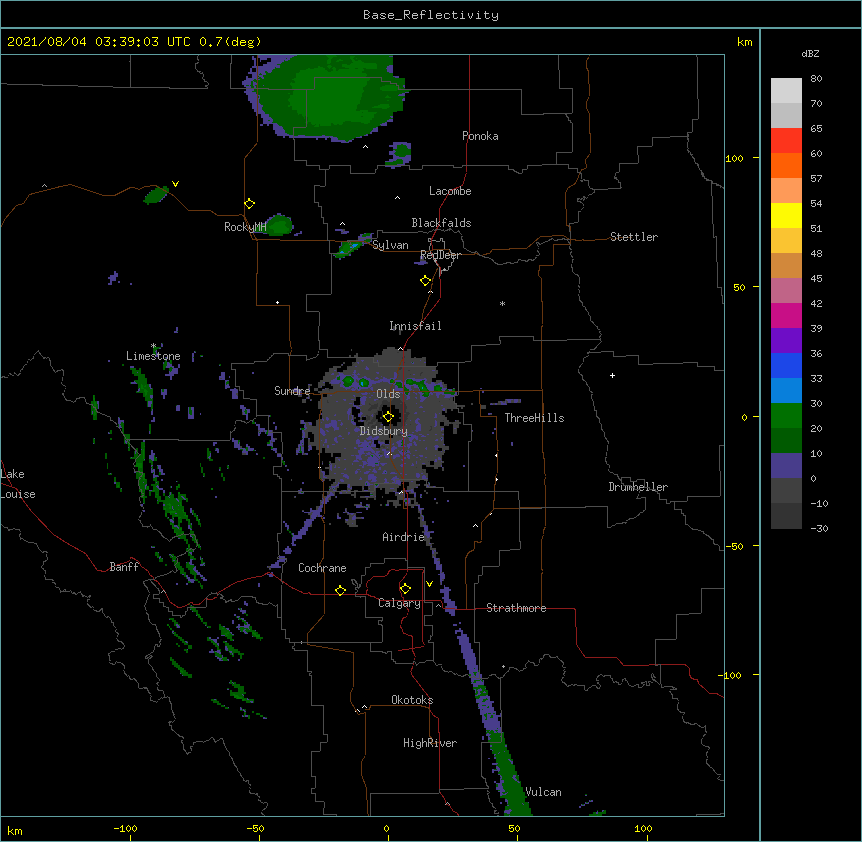Pick the blue 33–36 dBZ legend swatch
Screen dimensions: 862x842
click(x=786, y=365)
